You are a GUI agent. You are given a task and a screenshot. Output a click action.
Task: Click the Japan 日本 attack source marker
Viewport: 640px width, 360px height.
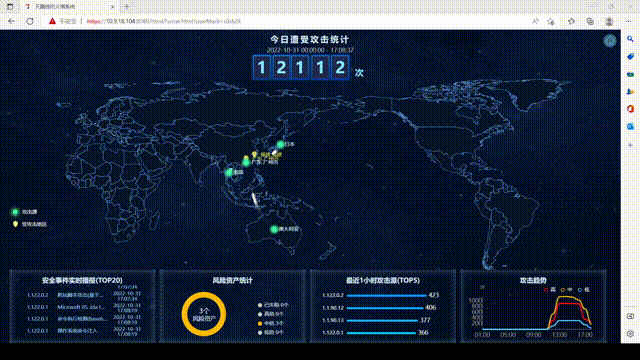coord(280,144)
